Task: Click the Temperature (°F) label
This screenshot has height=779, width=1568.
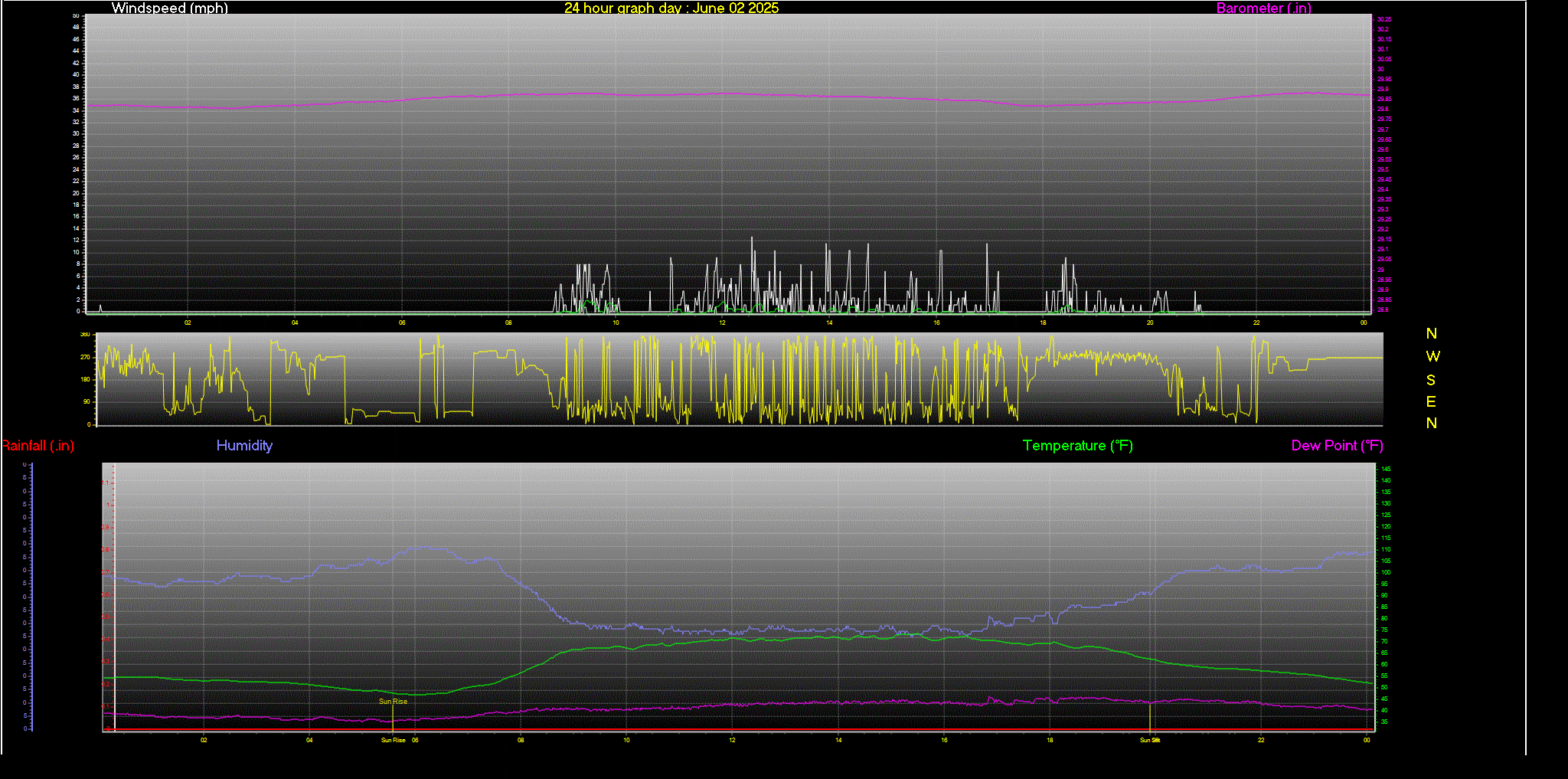Action: point(1078,446)
